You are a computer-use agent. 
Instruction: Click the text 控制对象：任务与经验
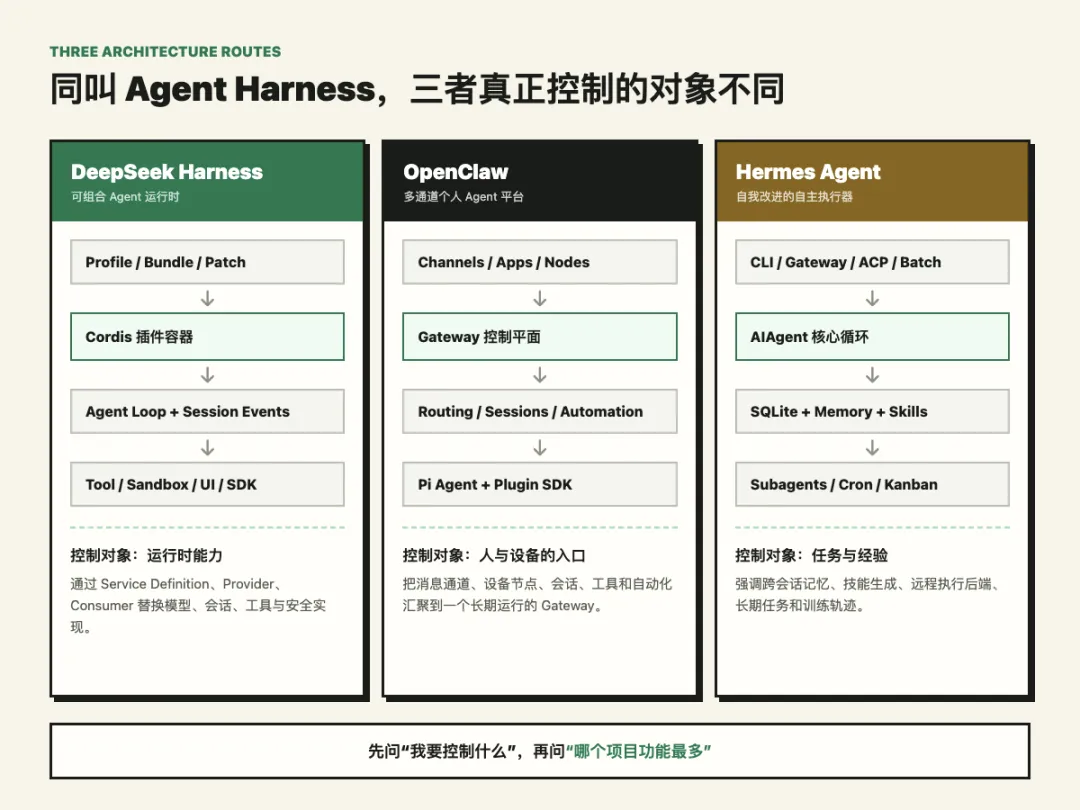coord(811,555)
